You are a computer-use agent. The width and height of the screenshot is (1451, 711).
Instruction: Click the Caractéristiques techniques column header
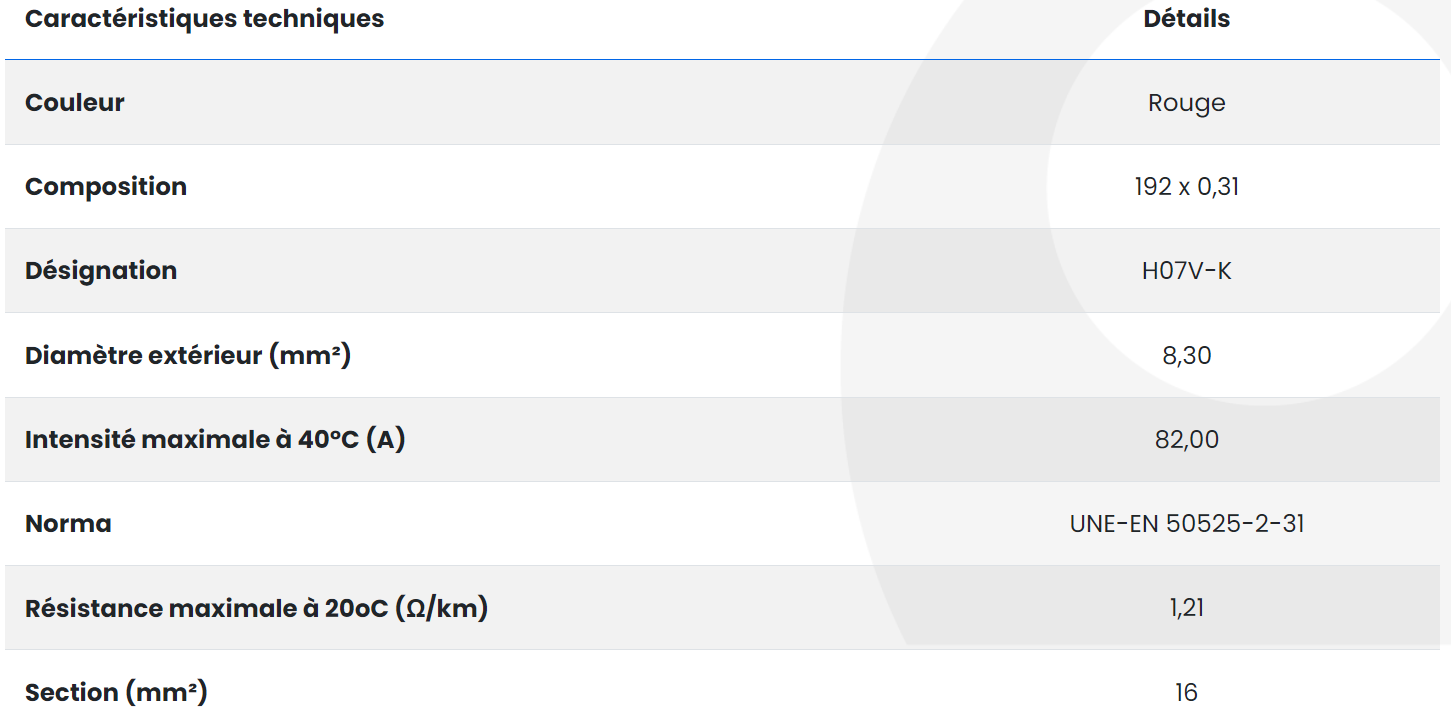point(204,19)
